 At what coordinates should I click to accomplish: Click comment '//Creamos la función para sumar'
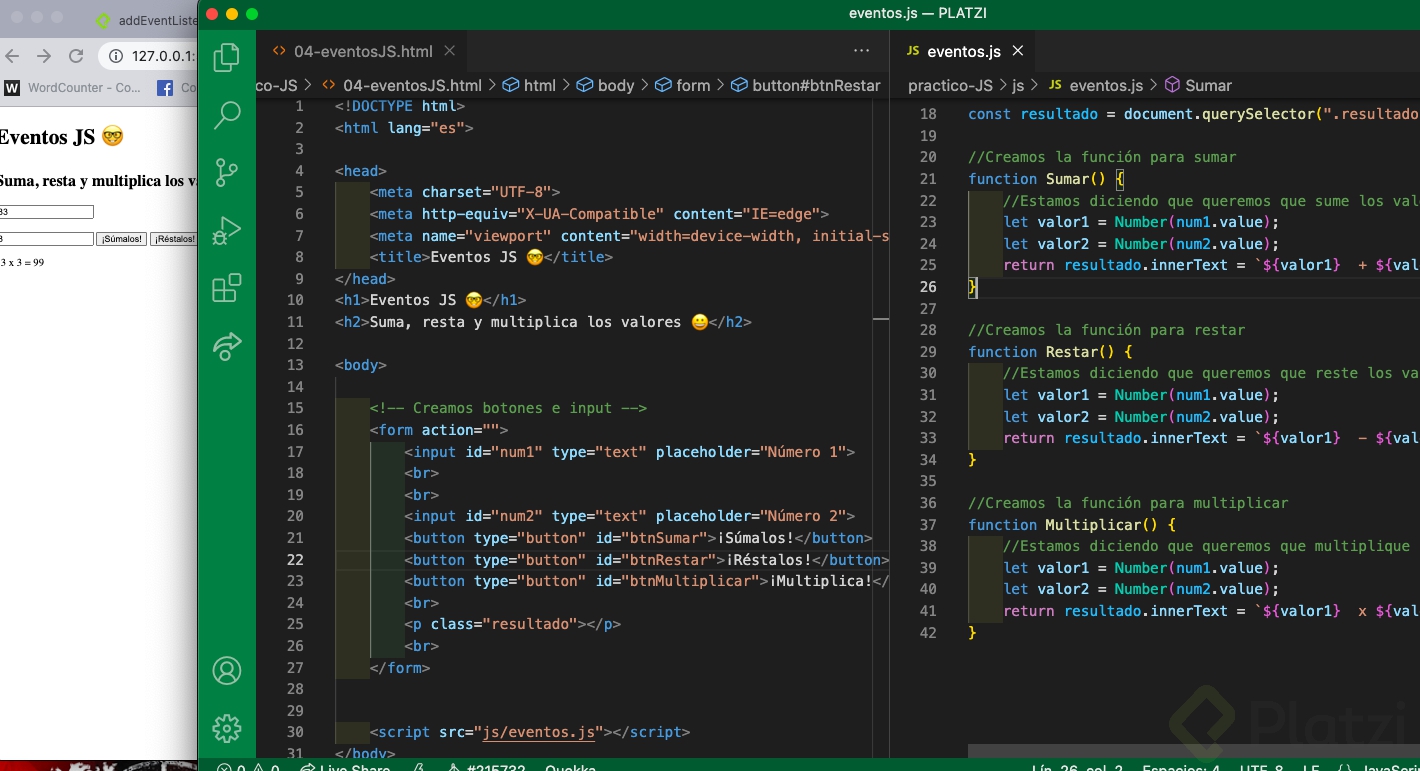[x=1102, y=157]
